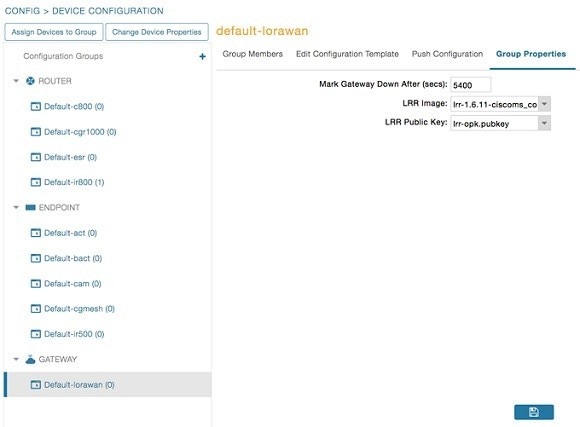Collapse the ENDPOINT tree section

[16, 207]
